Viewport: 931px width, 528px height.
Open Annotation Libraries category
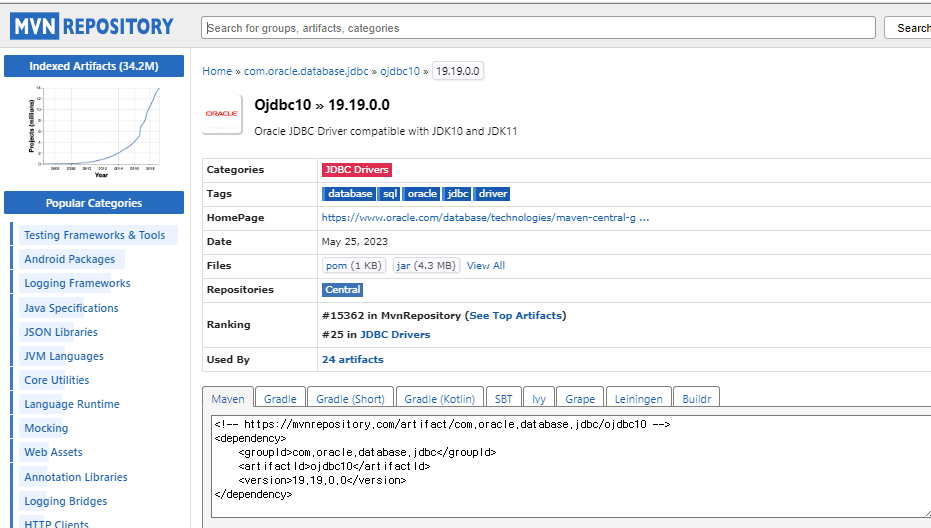tap(75, 477)
